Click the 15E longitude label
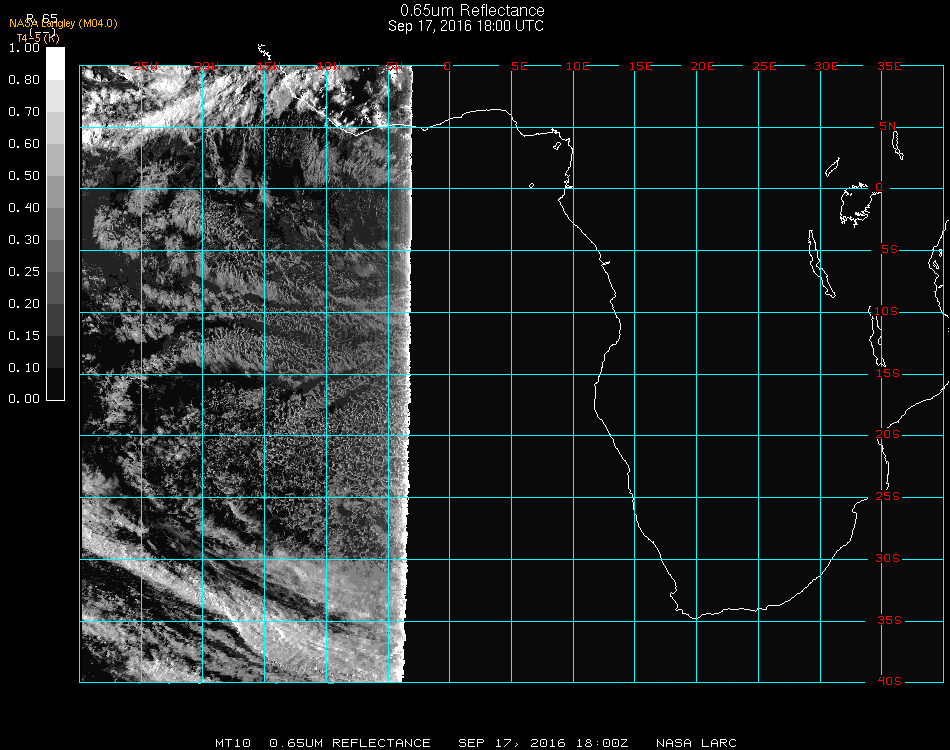 tap(640, 66)
